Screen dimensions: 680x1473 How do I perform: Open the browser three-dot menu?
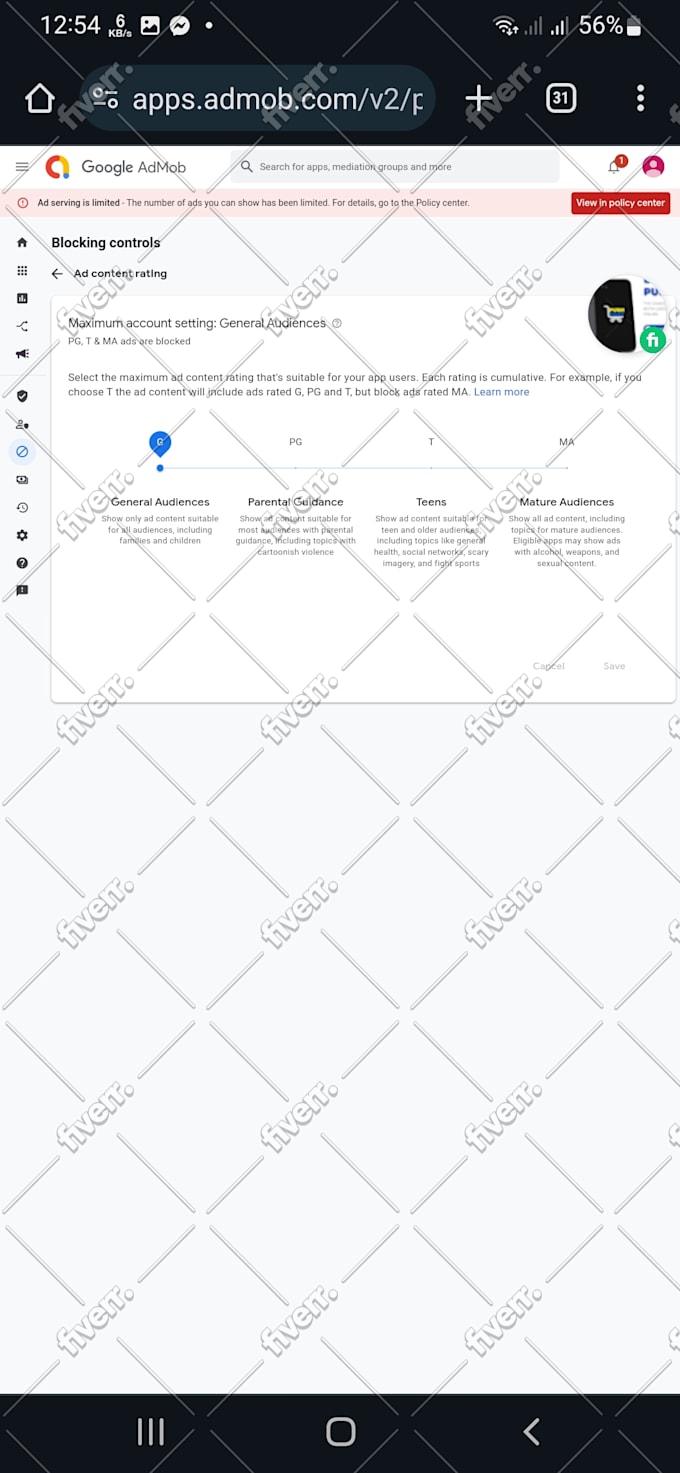coord(640,98)
